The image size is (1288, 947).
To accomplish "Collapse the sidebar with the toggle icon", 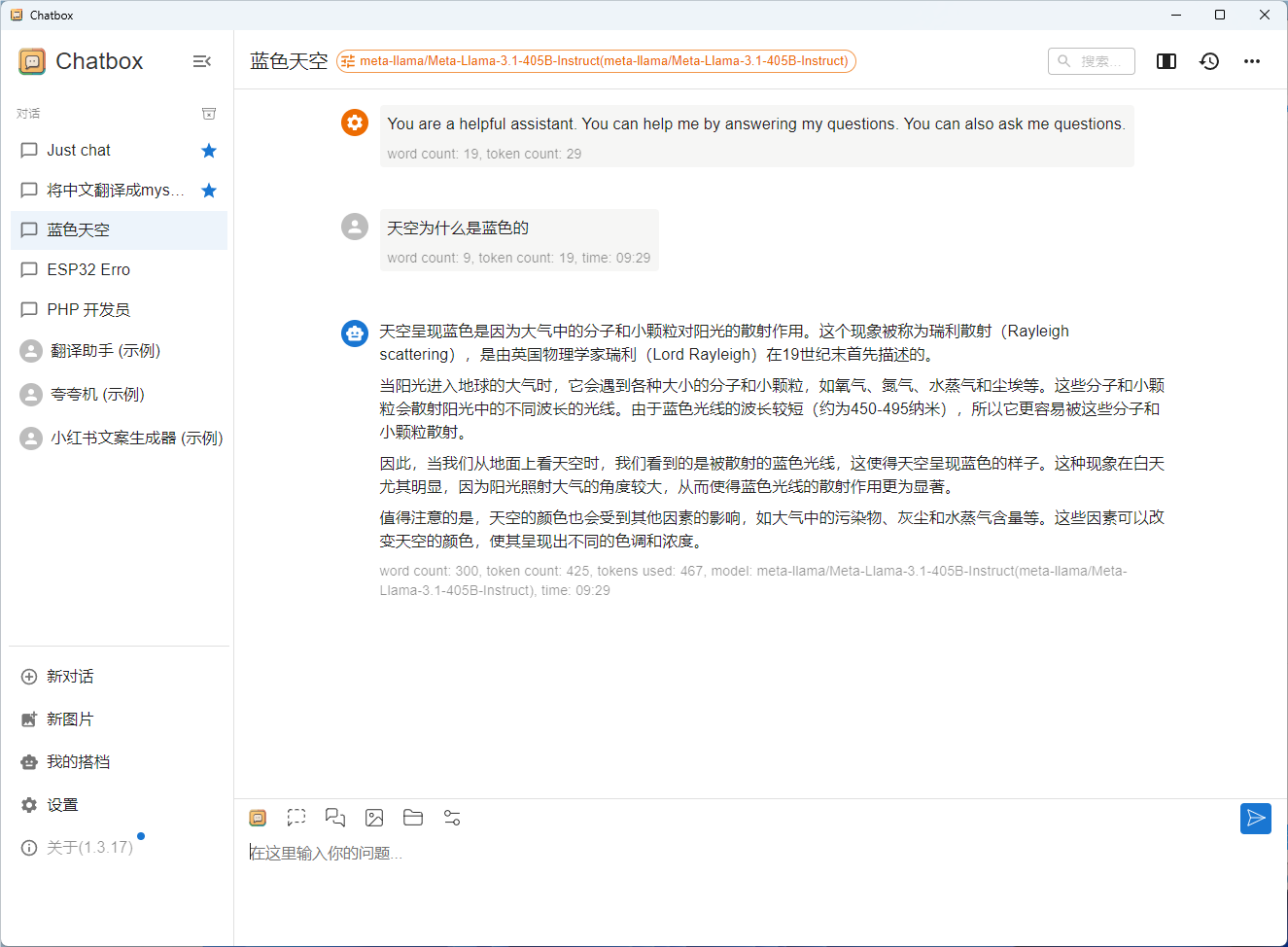I will coord(202,60).
